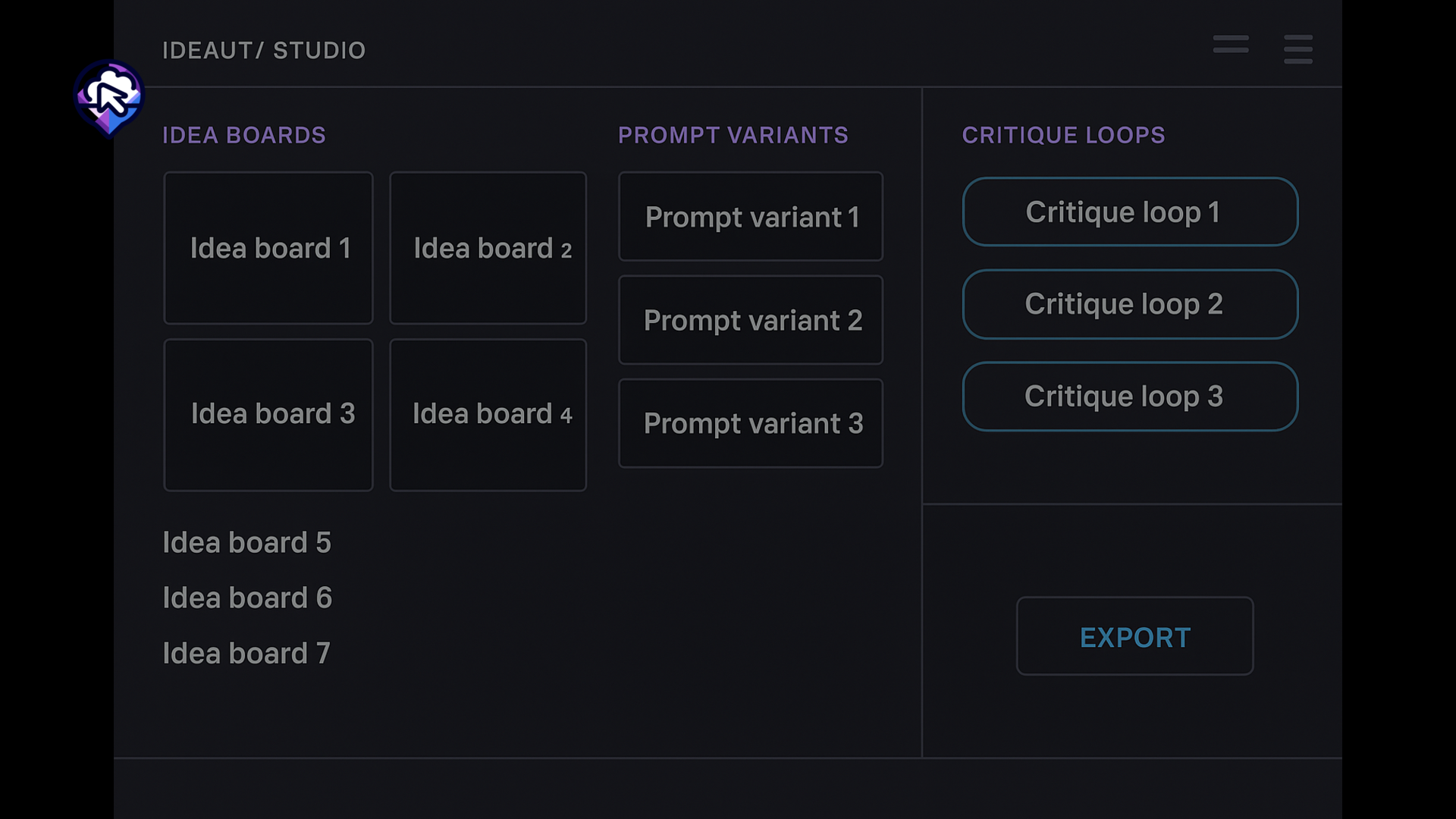Click the PROMPT VARIANTS section heading
This screenshot has height=819, width=1456.
tap(733, 135)
